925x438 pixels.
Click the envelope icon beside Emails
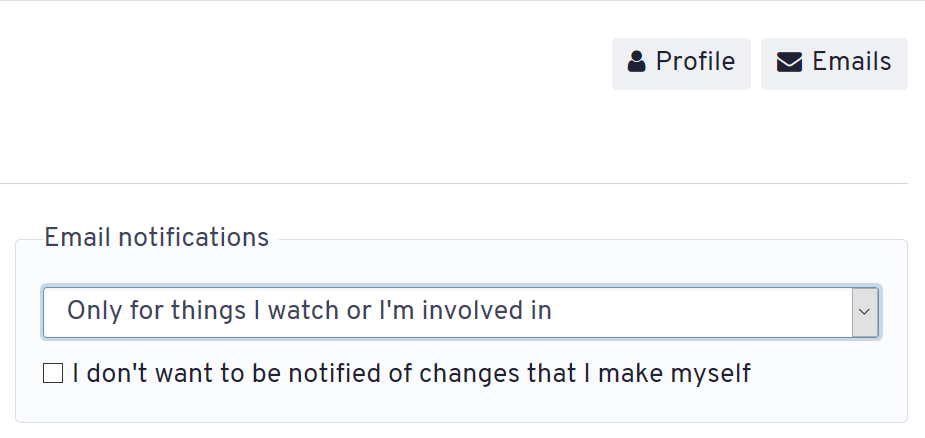tap(789, 62)
